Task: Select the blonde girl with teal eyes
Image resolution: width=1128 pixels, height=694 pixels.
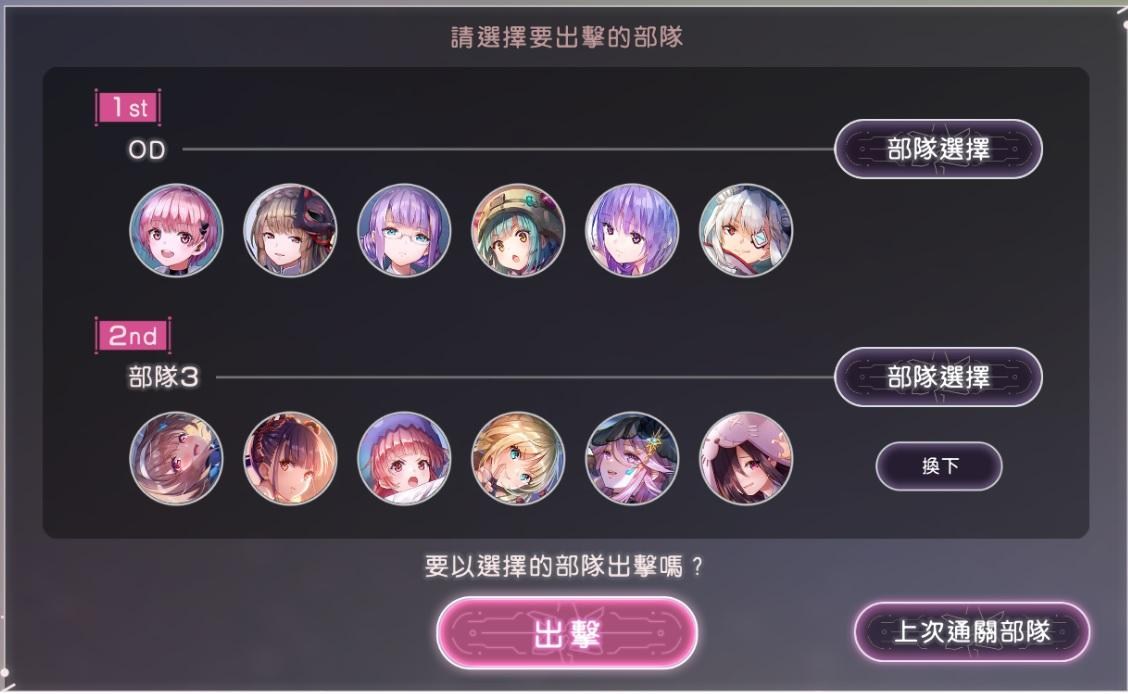Action: [x=518, y=458]
